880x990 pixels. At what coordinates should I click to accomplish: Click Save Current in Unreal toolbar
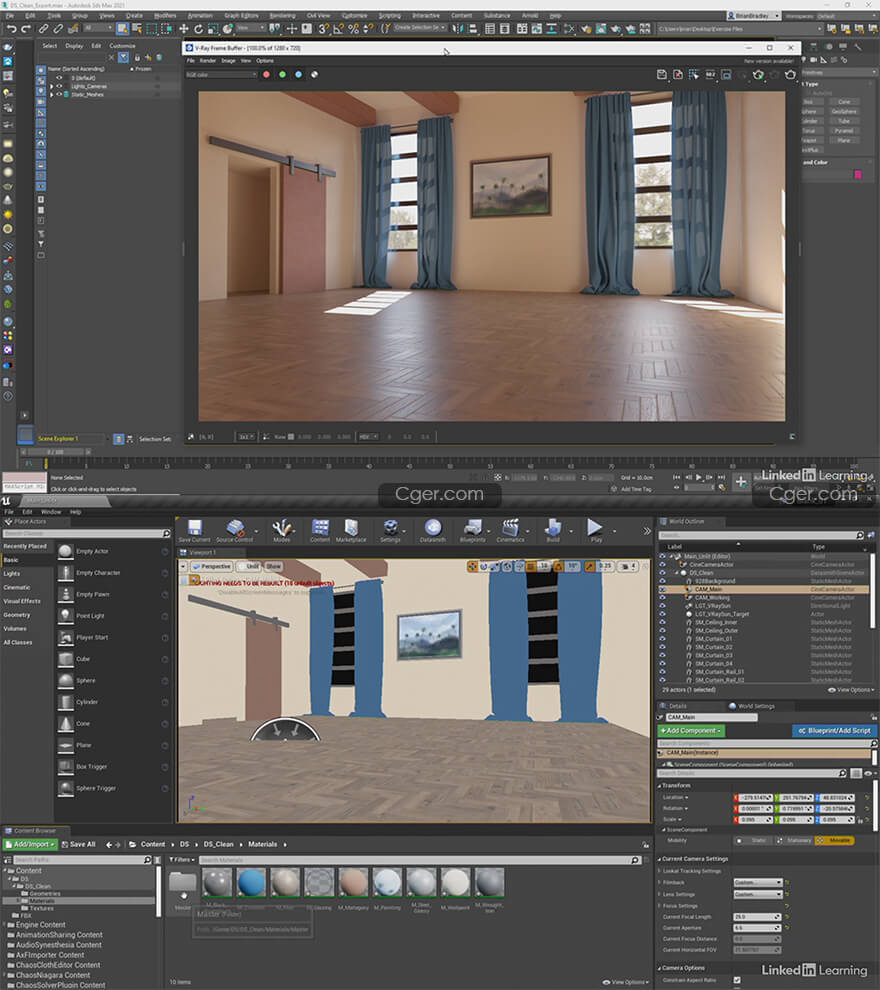click(194, 530)
